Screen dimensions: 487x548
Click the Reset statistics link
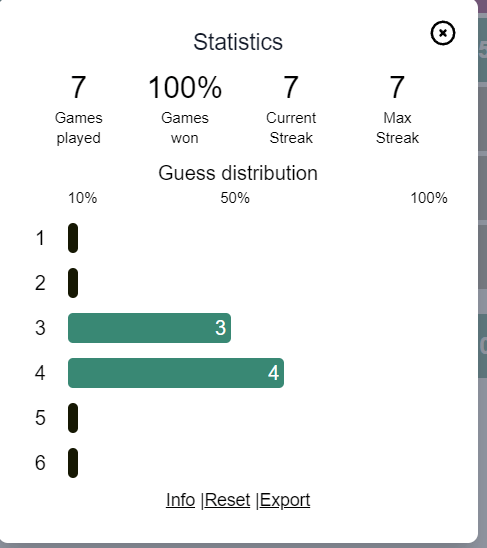click(227, 500)
